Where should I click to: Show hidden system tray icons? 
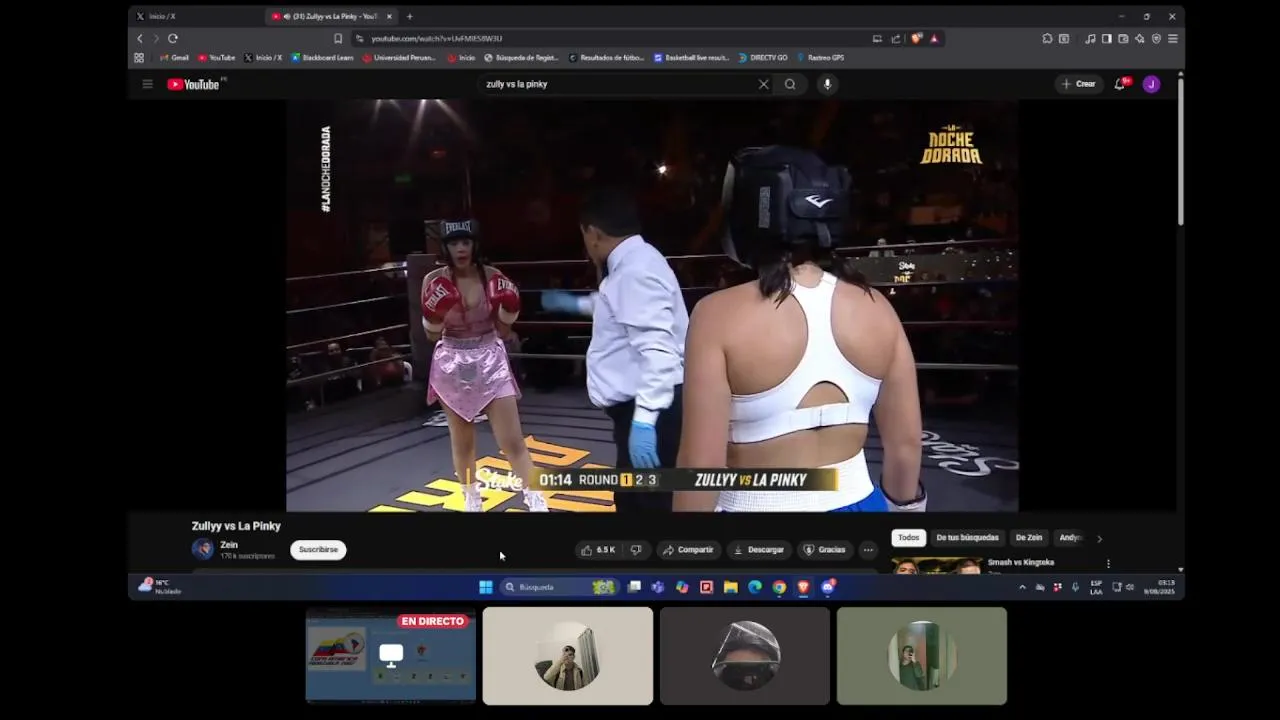pos(1022,587)
